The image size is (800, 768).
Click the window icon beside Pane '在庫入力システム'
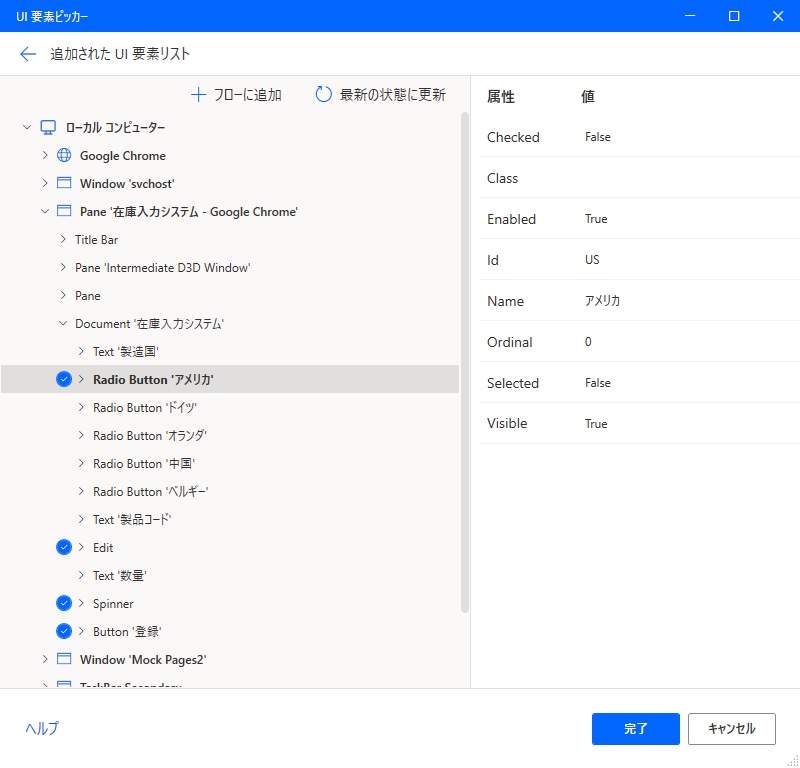(64, 211)
